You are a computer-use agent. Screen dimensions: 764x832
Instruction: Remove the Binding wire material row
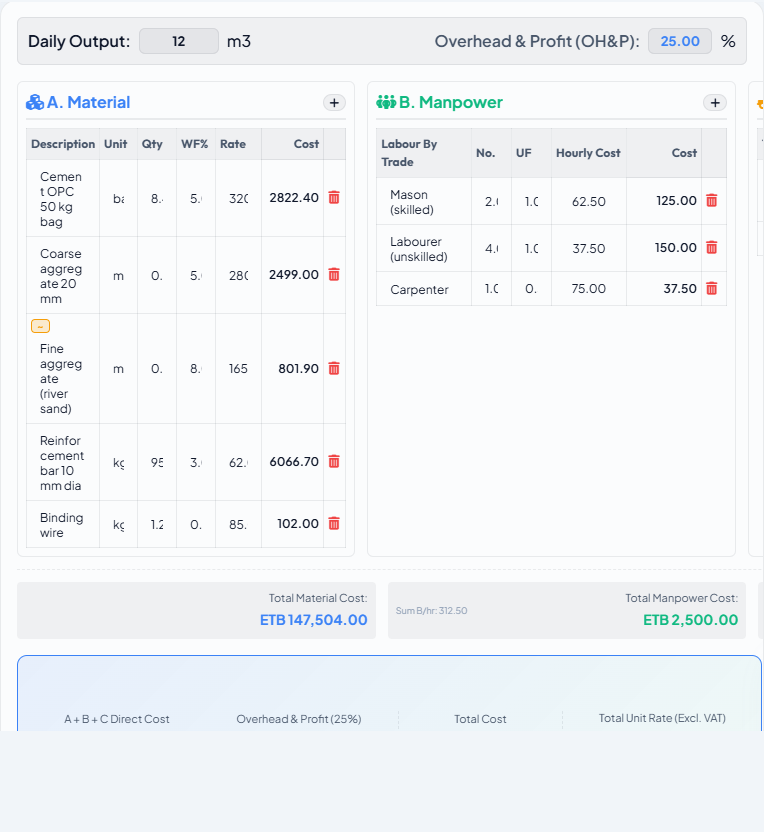334,524
